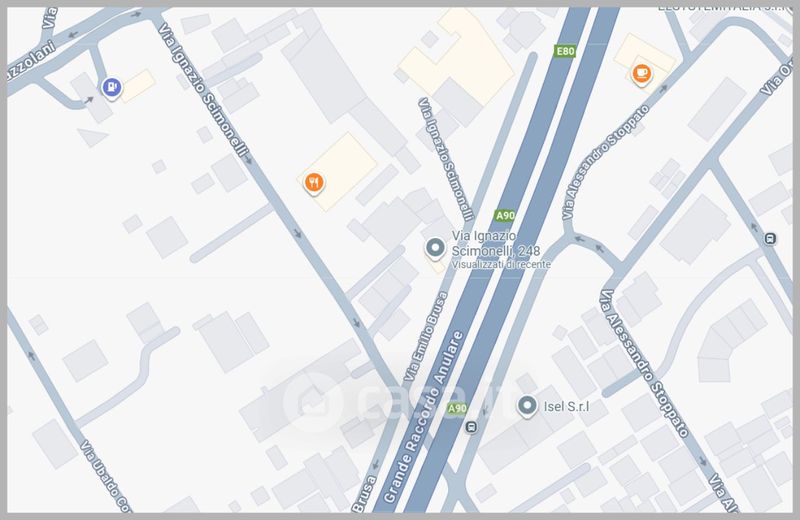
Task: Click the casa.it watermark logo
Action: coord(389,403)
